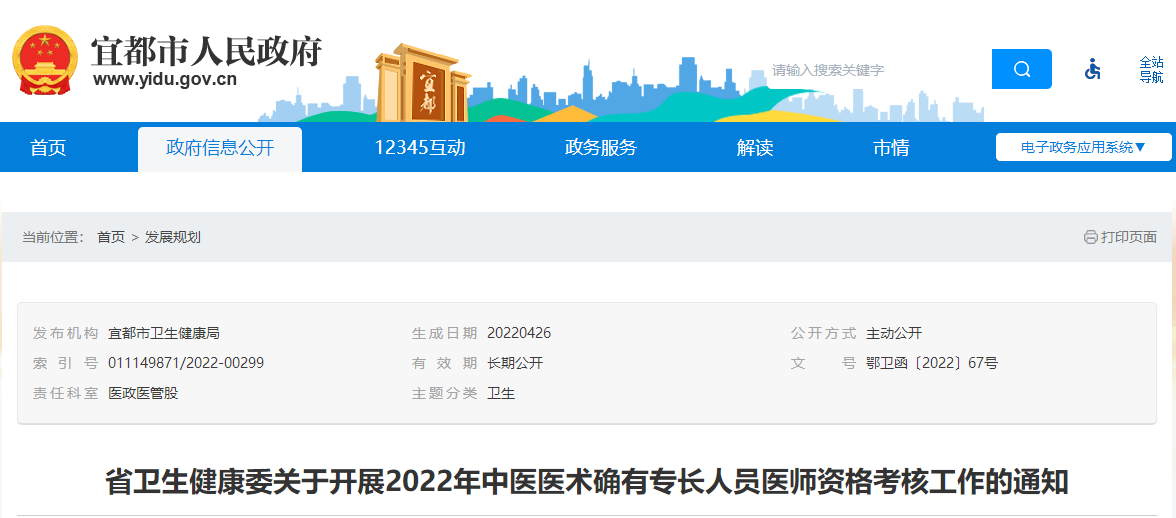Click 首页 in the breadcrumb trail
This screenshot has height=518, width=1176.
[111, 237]
